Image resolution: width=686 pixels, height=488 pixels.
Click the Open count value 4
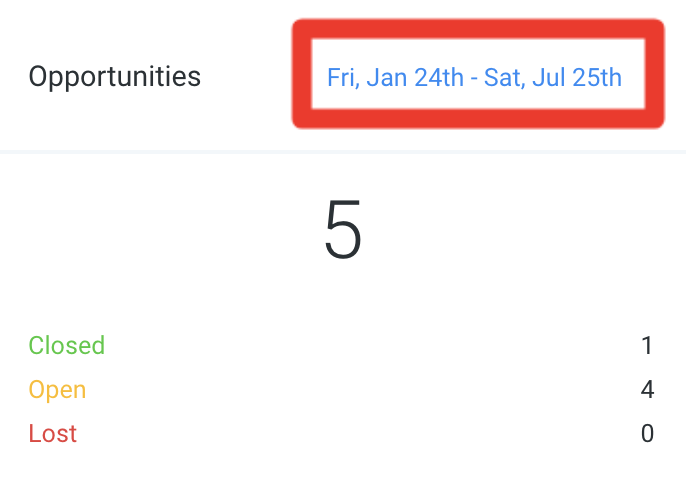[x=648, y=389]
